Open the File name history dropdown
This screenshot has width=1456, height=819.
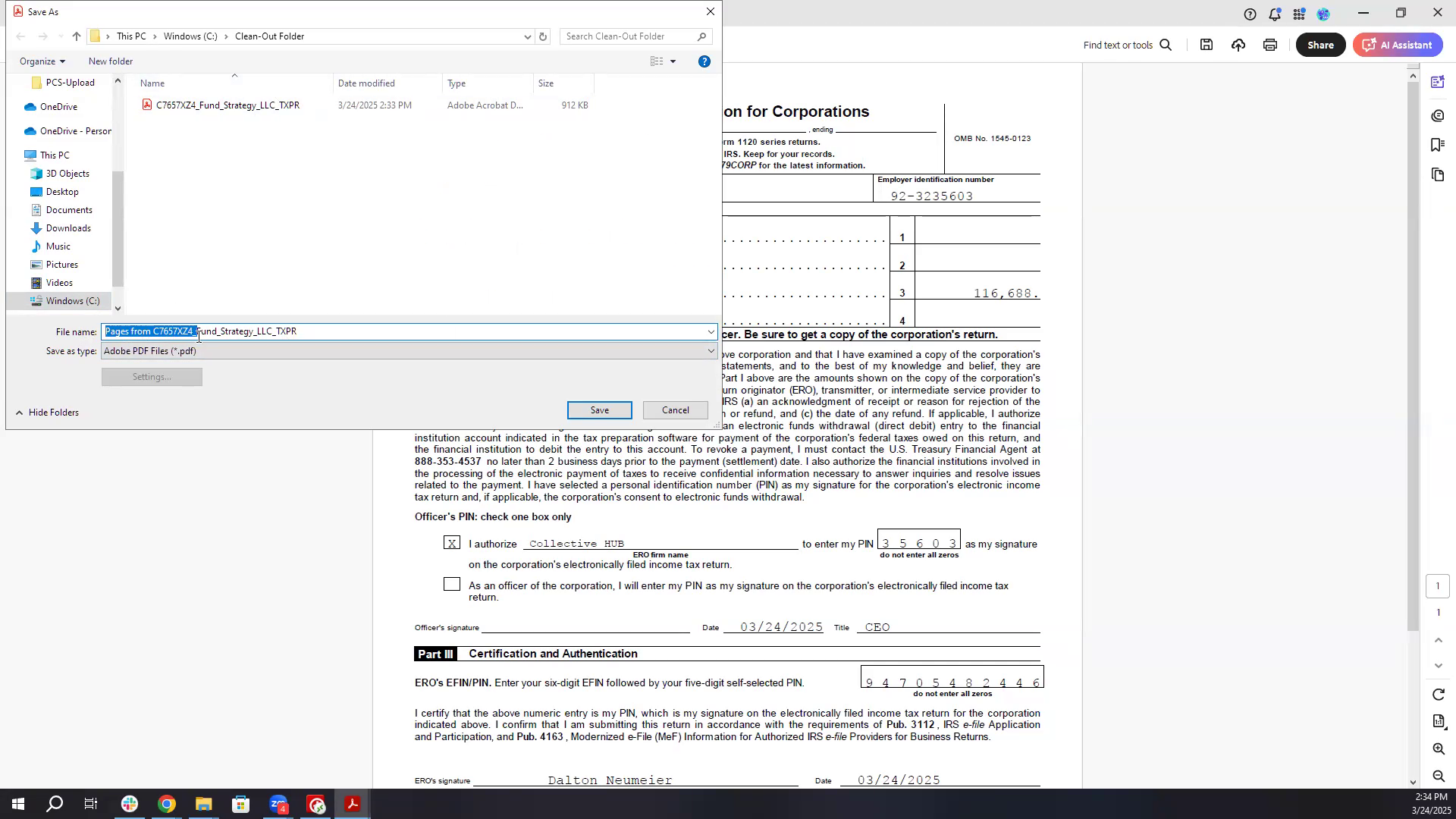[x=711, y=332]
